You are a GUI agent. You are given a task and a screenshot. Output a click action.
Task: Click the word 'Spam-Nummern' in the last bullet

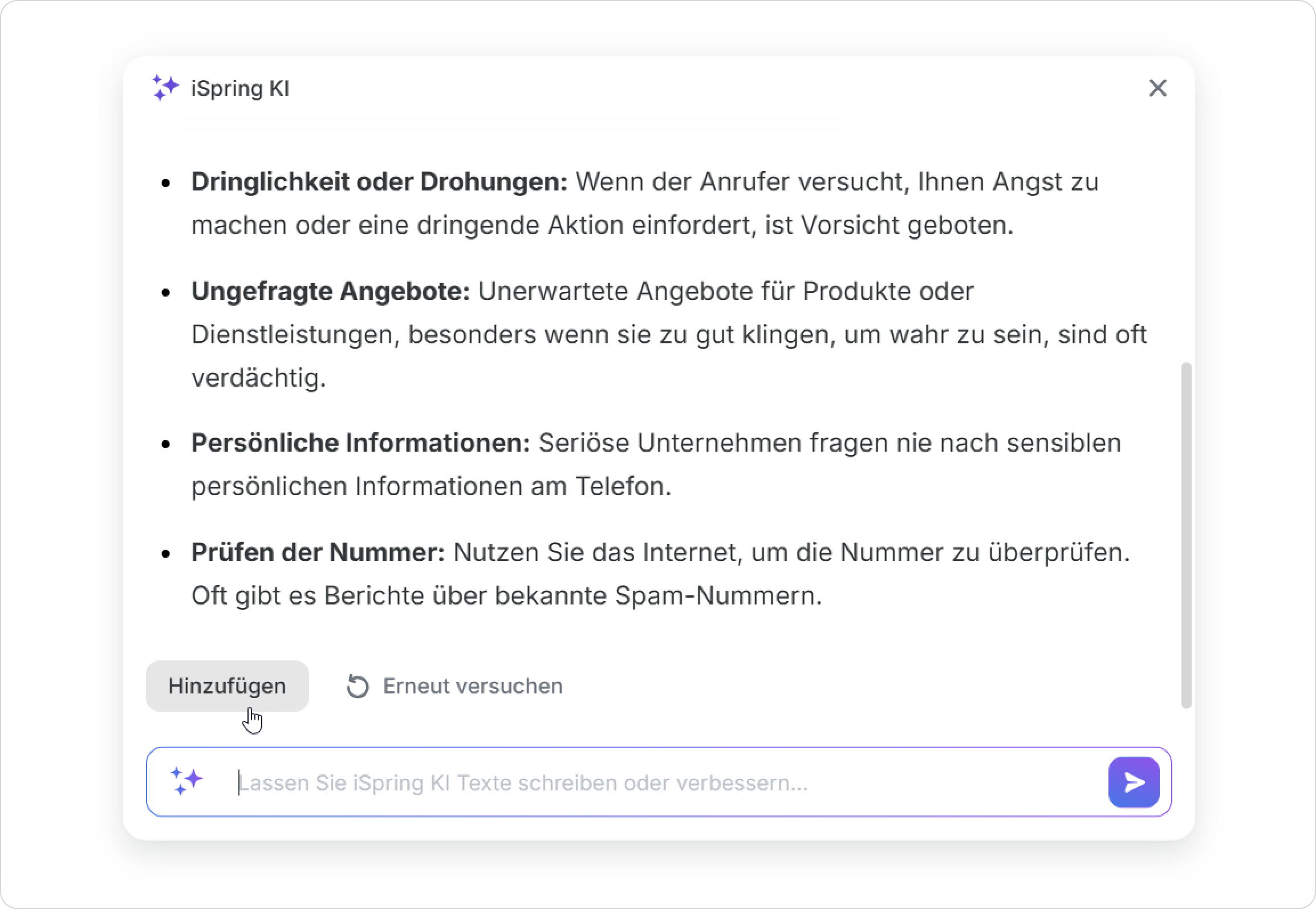tap(717, 596)
